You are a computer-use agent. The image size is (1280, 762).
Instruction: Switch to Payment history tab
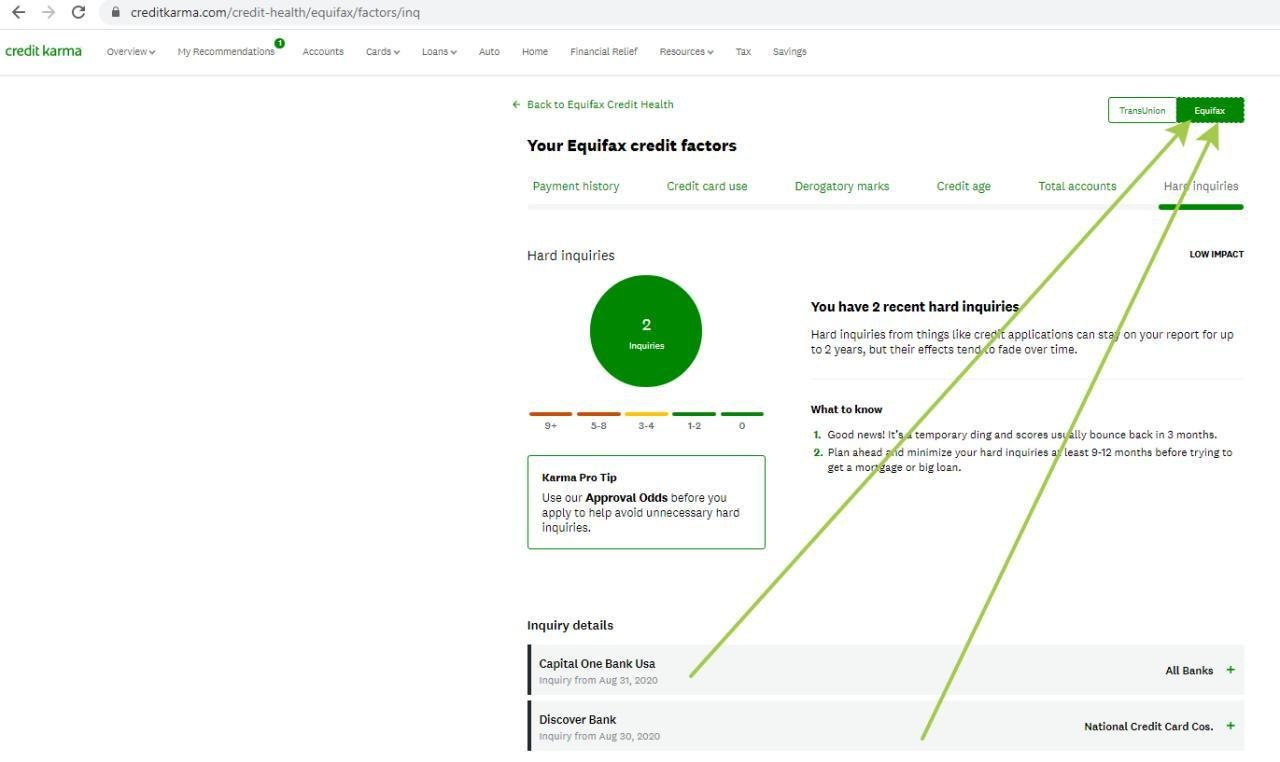point(576,186)
